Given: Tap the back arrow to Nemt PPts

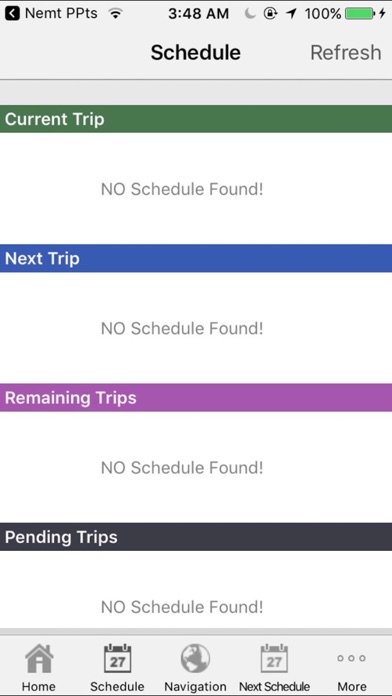Looking at the screenshot, I should (12, 14).
